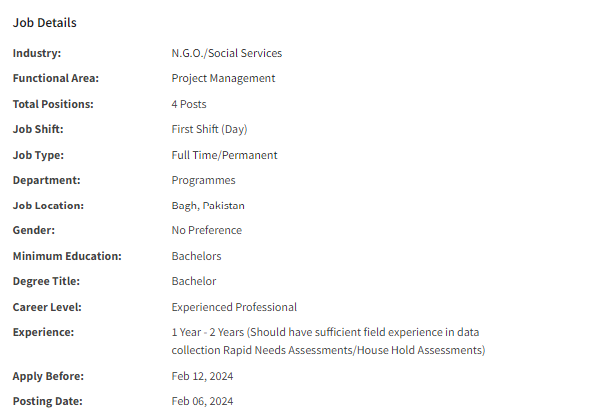The width and height of the screenshot is (591, 414).
Task: Click the Bagh, Pakistan job location
Action: [x=208, y=205]
